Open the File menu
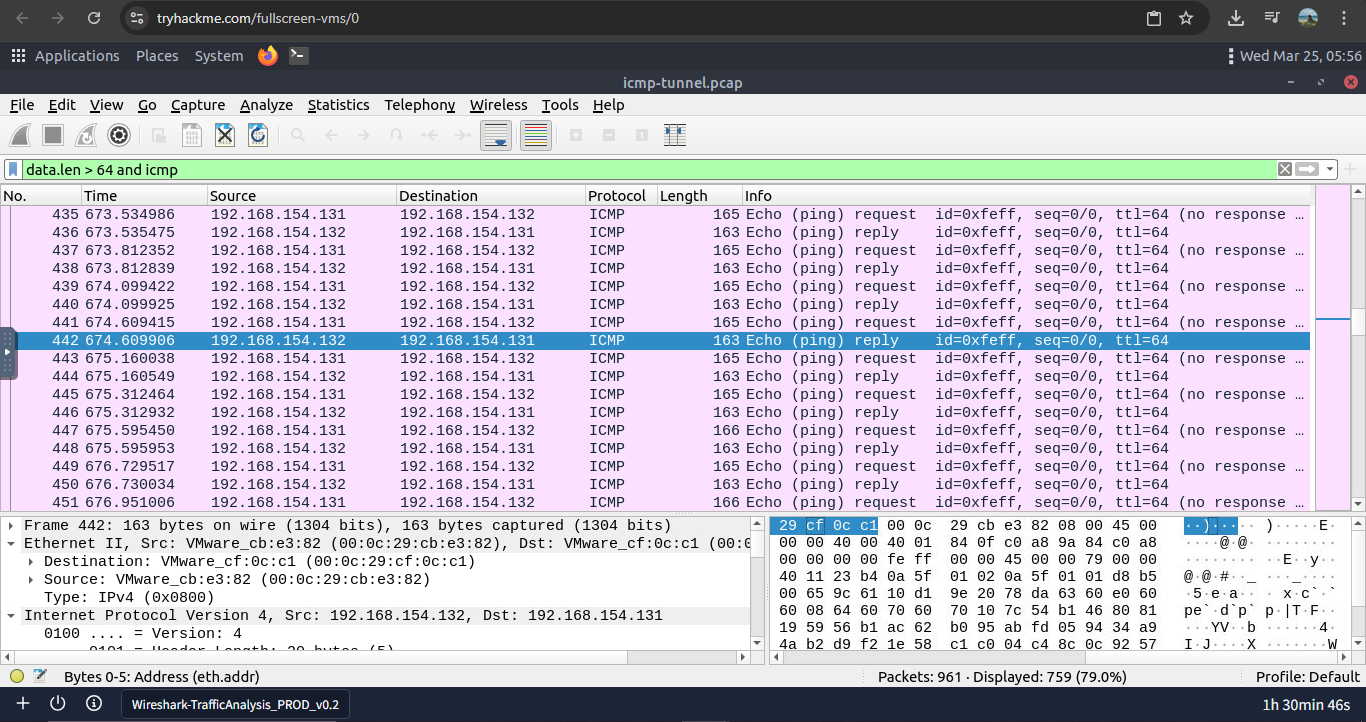This screenshot has width=1366, height=722. 22,105
